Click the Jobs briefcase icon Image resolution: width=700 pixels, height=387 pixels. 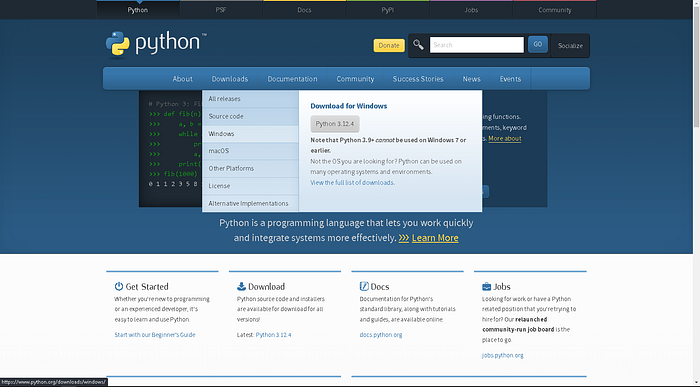pos(487,287)
